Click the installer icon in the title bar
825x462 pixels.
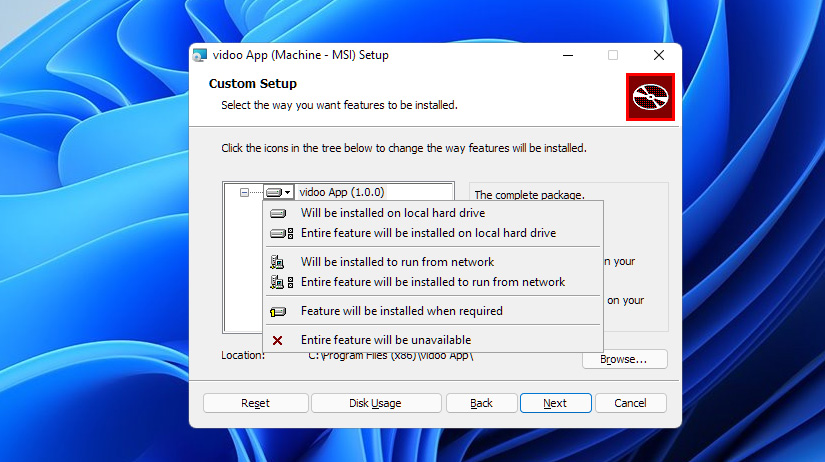click(200, 55)
